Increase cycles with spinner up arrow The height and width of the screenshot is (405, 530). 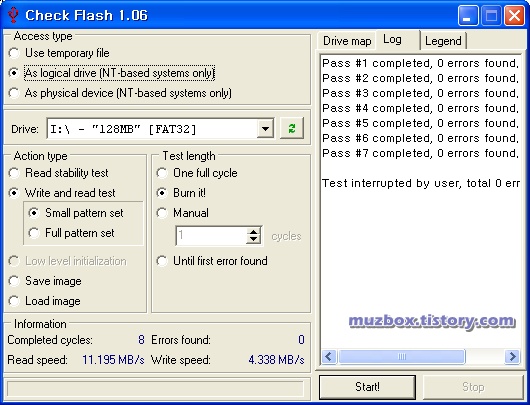point(254,232)
